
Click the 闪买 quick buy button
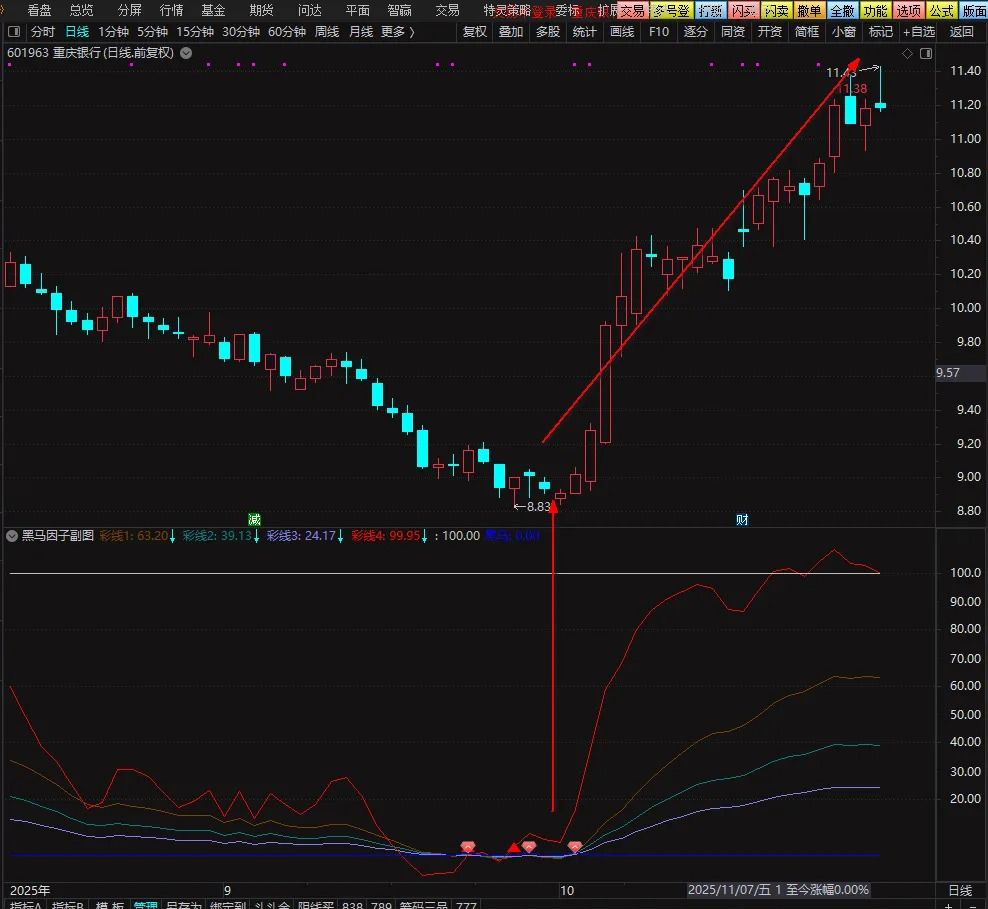(x=742, y=10)
